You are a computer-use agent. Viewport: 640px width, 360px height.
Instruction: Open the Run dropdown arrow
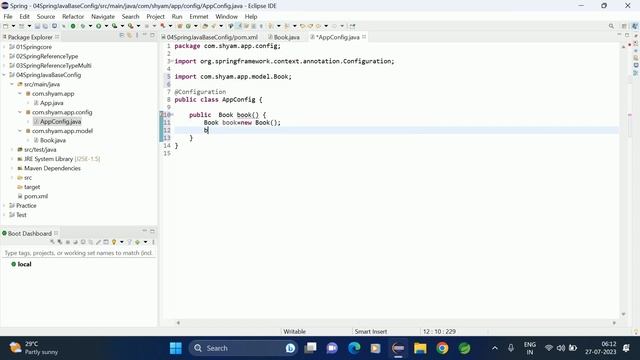[x=107, y=26]
